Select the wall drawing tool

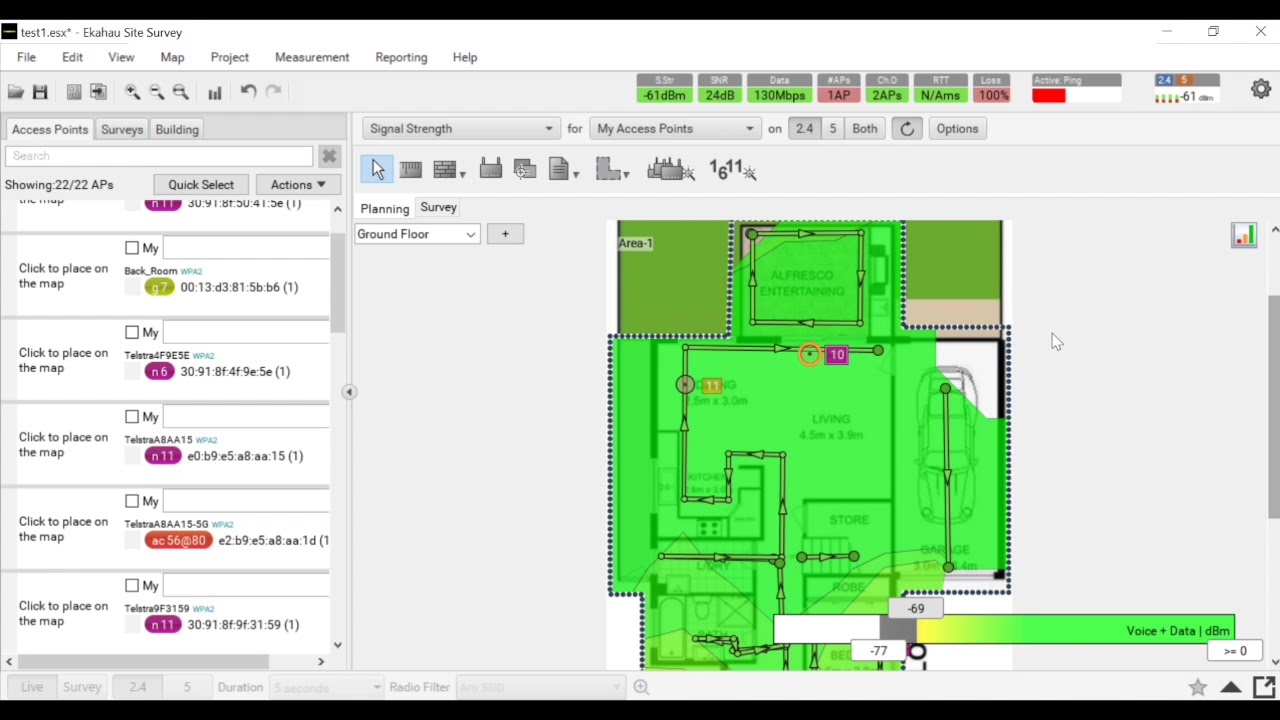coord(445,170)
